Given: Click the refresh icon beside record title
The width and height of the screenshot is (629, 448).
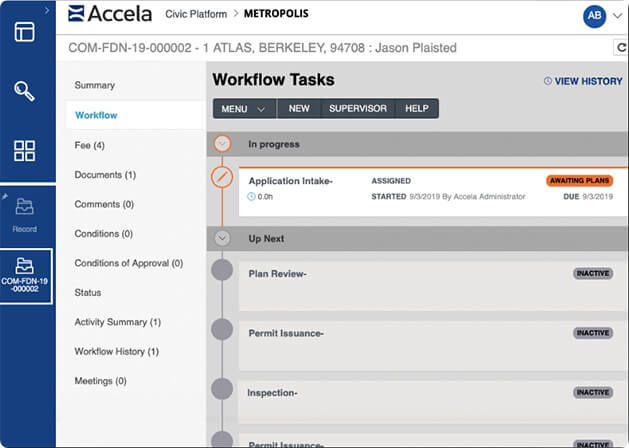Looking at the screenshot, I should point(620,48).
